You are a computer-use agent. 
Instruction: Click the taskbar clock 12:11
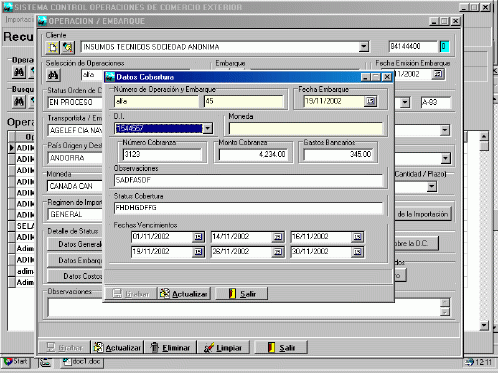(483, 362)
